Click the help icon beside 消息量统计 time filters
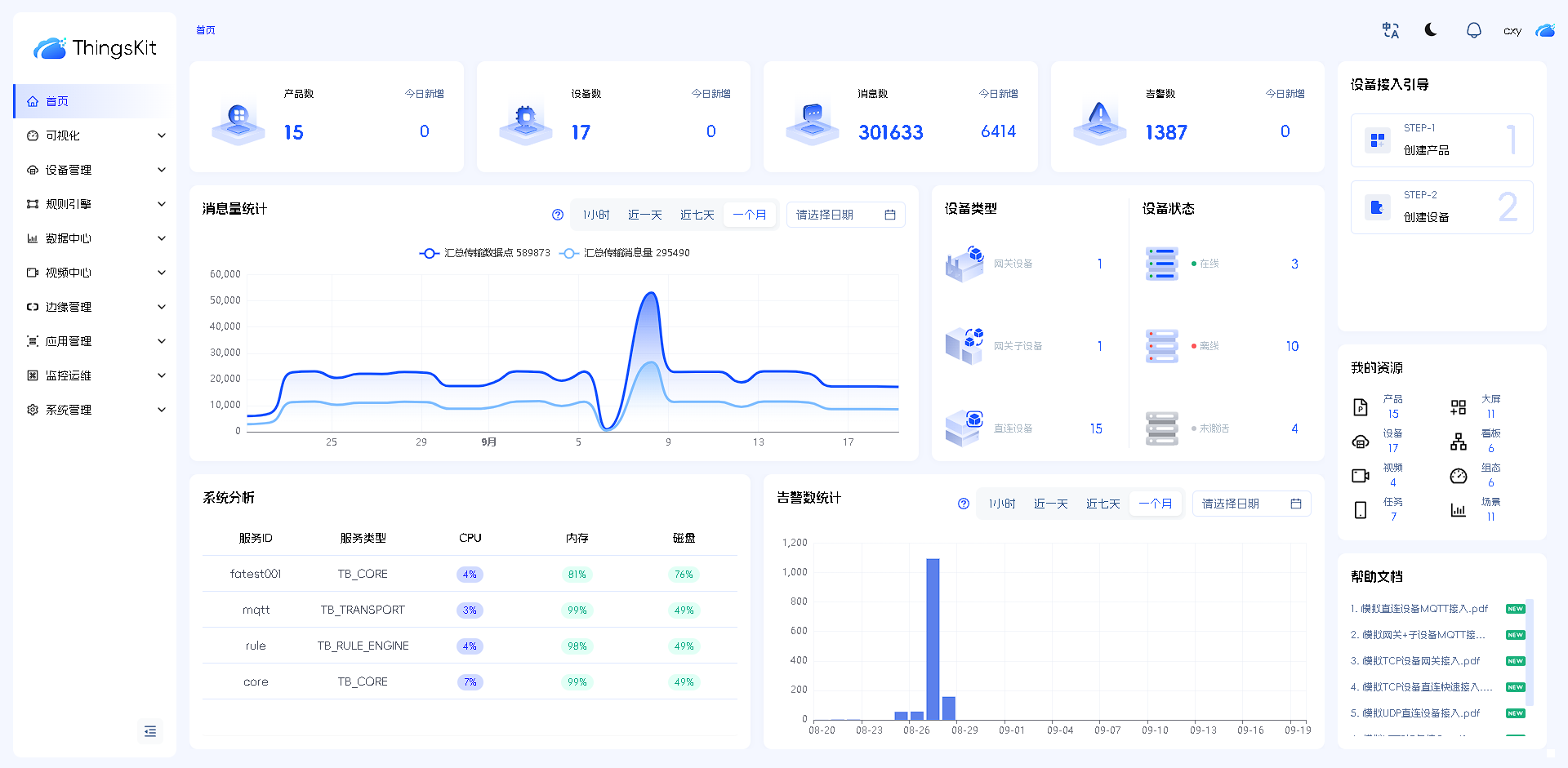This screenshot has height=768, width=1568. (x=558, y=215)
